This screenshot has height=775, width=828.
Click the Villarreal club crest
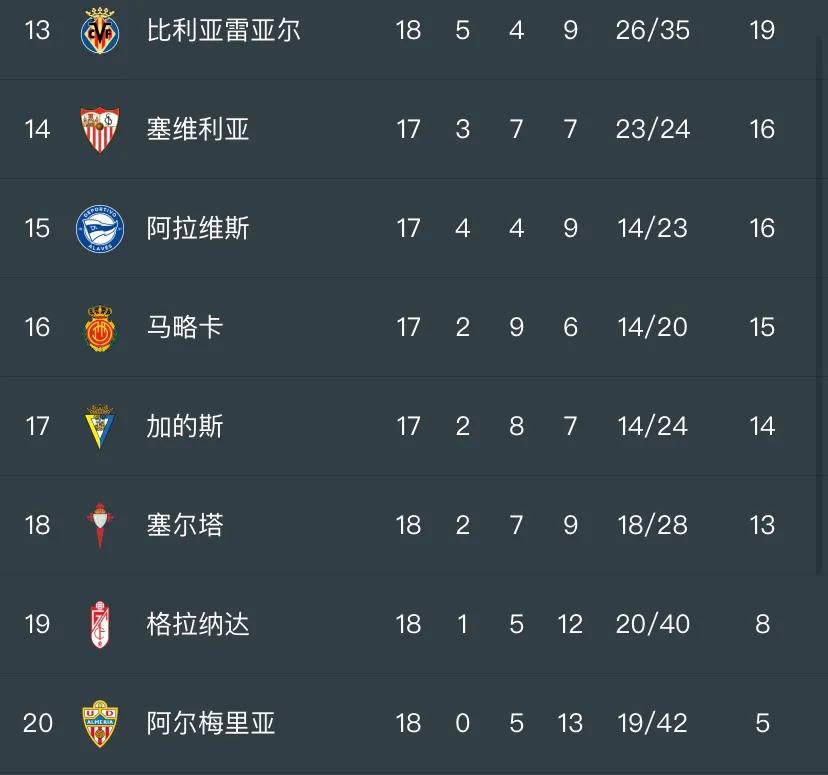pos(100,31)
